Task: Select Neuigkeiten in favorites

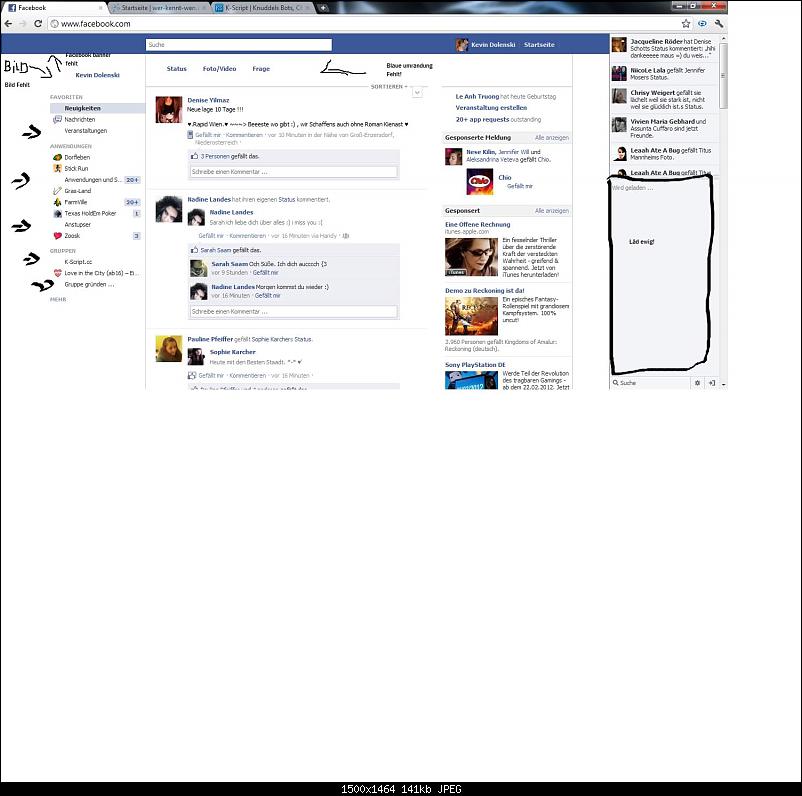Action: [97, 108]
